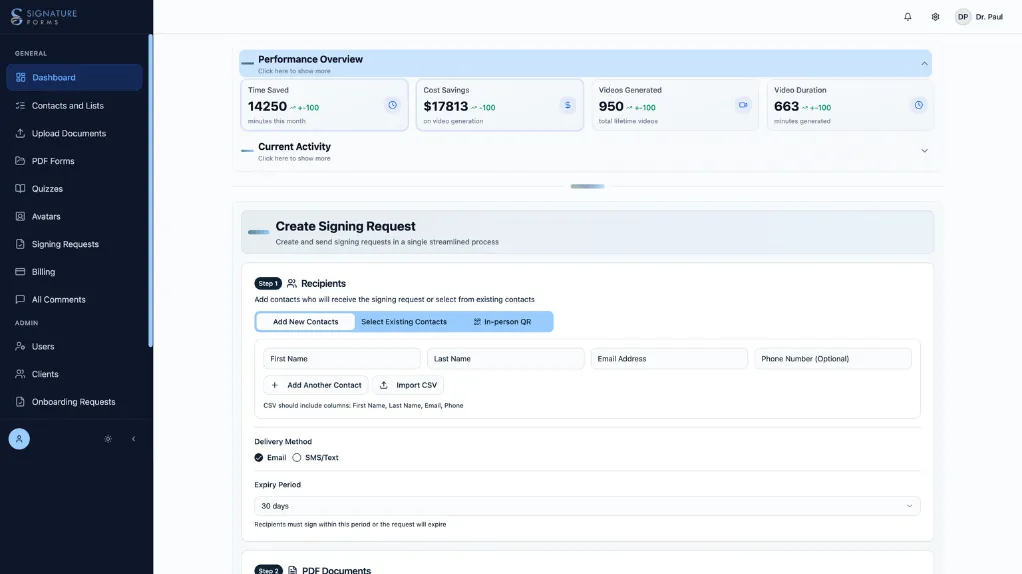Viewport: 1022px width, 574px height.
Task: Select SMS/Text delivery method
Action: pos(297,458)
